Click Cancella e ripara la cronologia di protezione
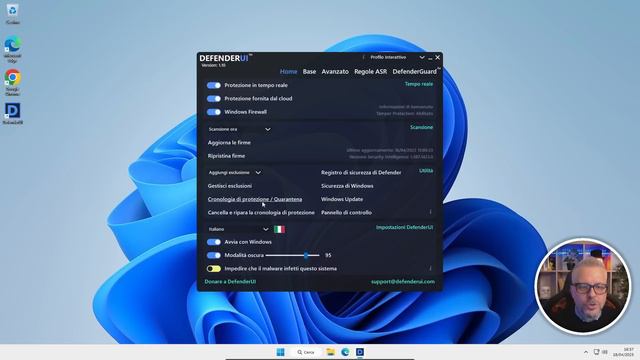The height and width of the screenshot is (360, 640). pos(261,213)
